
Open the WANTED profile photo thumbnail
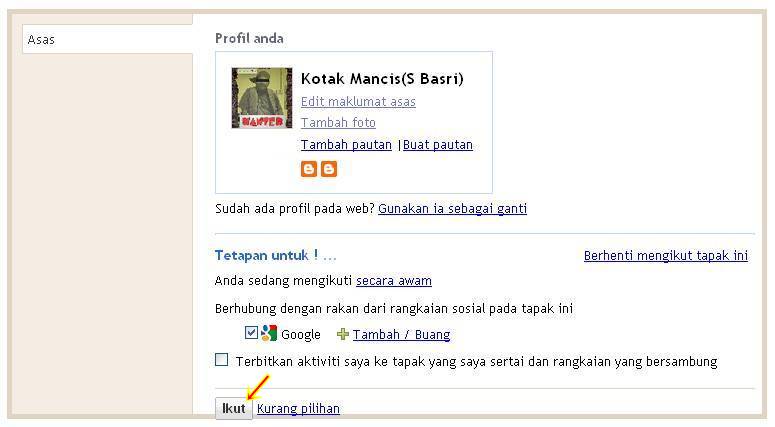point(261,98)
